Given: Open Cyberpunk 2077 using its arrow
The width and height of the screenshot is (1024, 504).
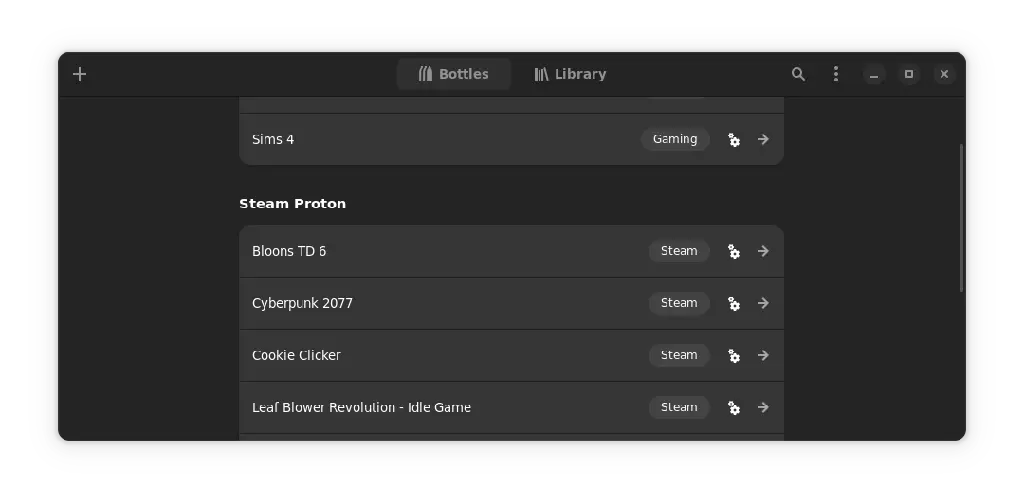Looking at the screenshot, I should (x=763, y=303).
